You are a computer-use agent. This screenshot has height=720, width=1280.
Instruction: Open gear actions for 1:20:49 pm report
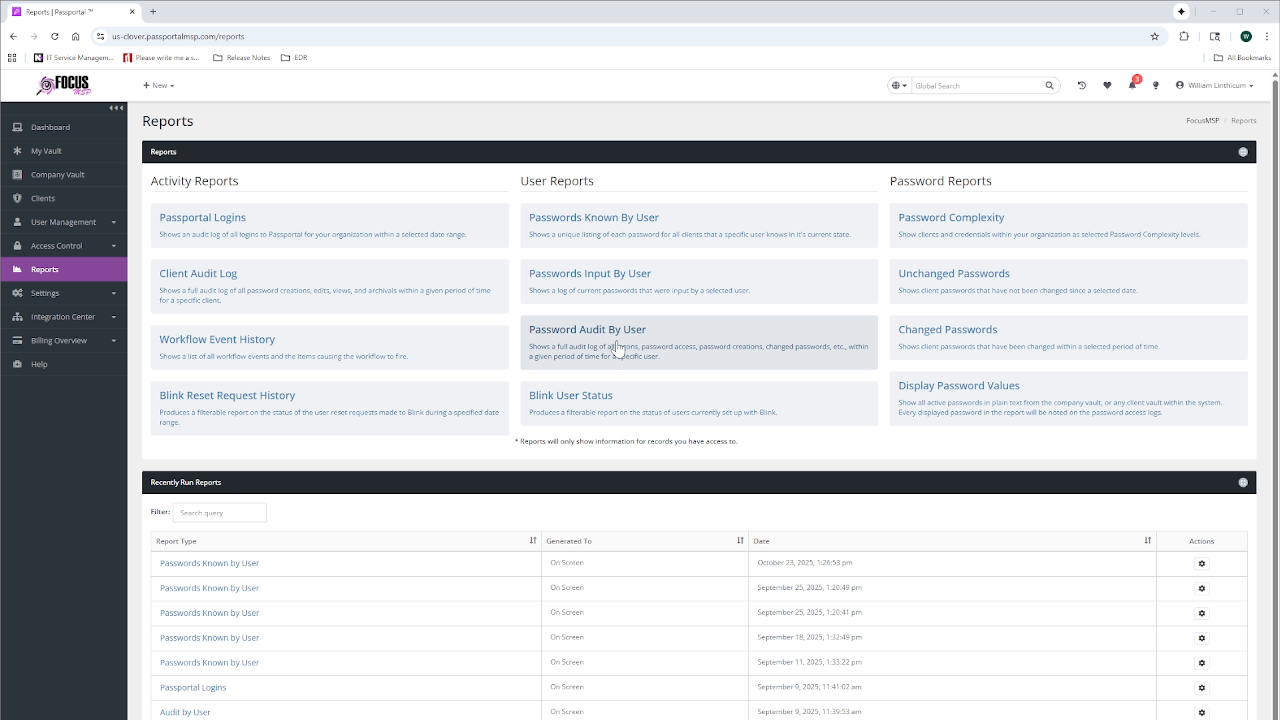(1202, 588)
